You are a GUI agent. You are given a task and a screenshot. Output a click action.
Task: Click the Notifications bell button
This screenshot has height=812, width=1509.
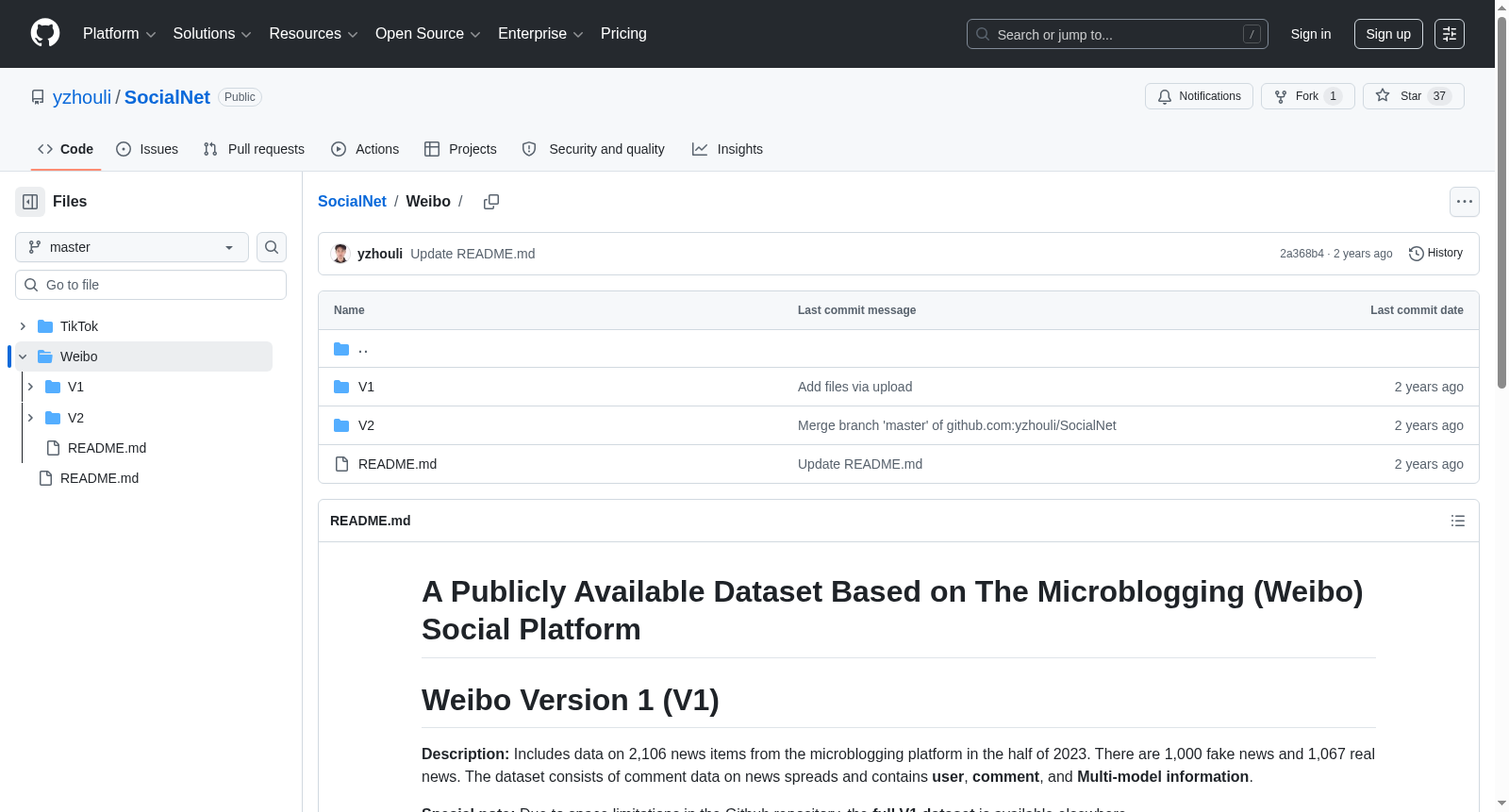1199,96
